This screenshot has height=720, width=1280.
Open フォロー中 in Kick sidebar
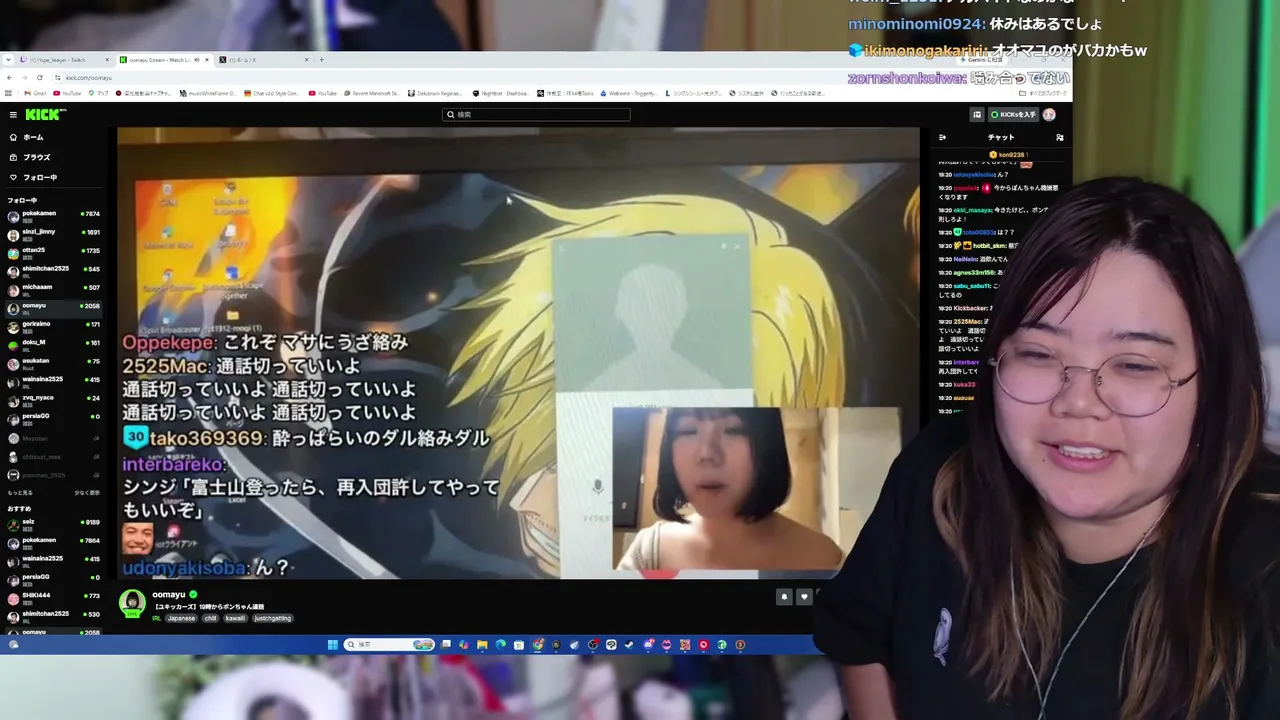40,177
